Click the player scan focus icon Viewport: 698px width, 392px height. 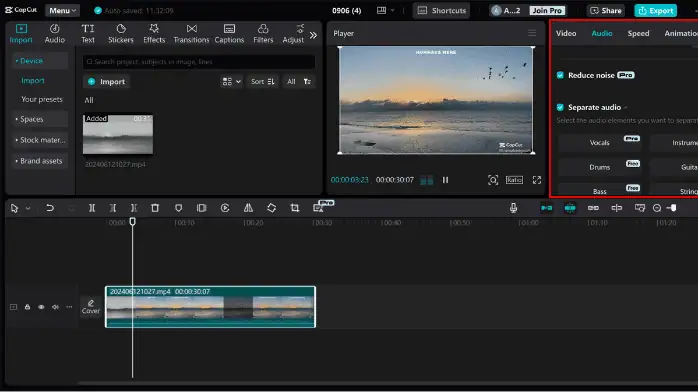click(493, 180)
